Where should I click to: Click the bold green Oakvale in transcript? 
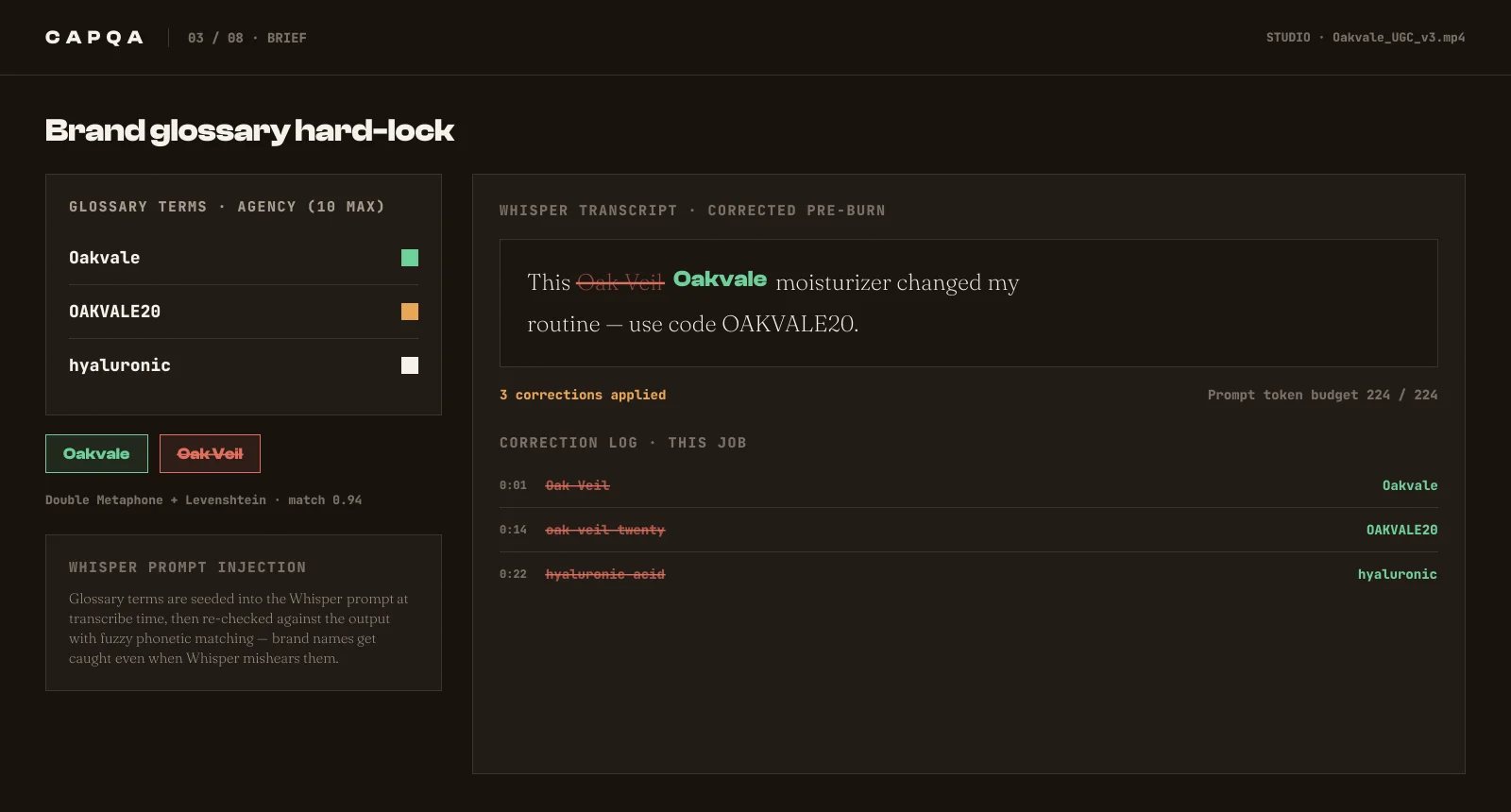(720, 279)
